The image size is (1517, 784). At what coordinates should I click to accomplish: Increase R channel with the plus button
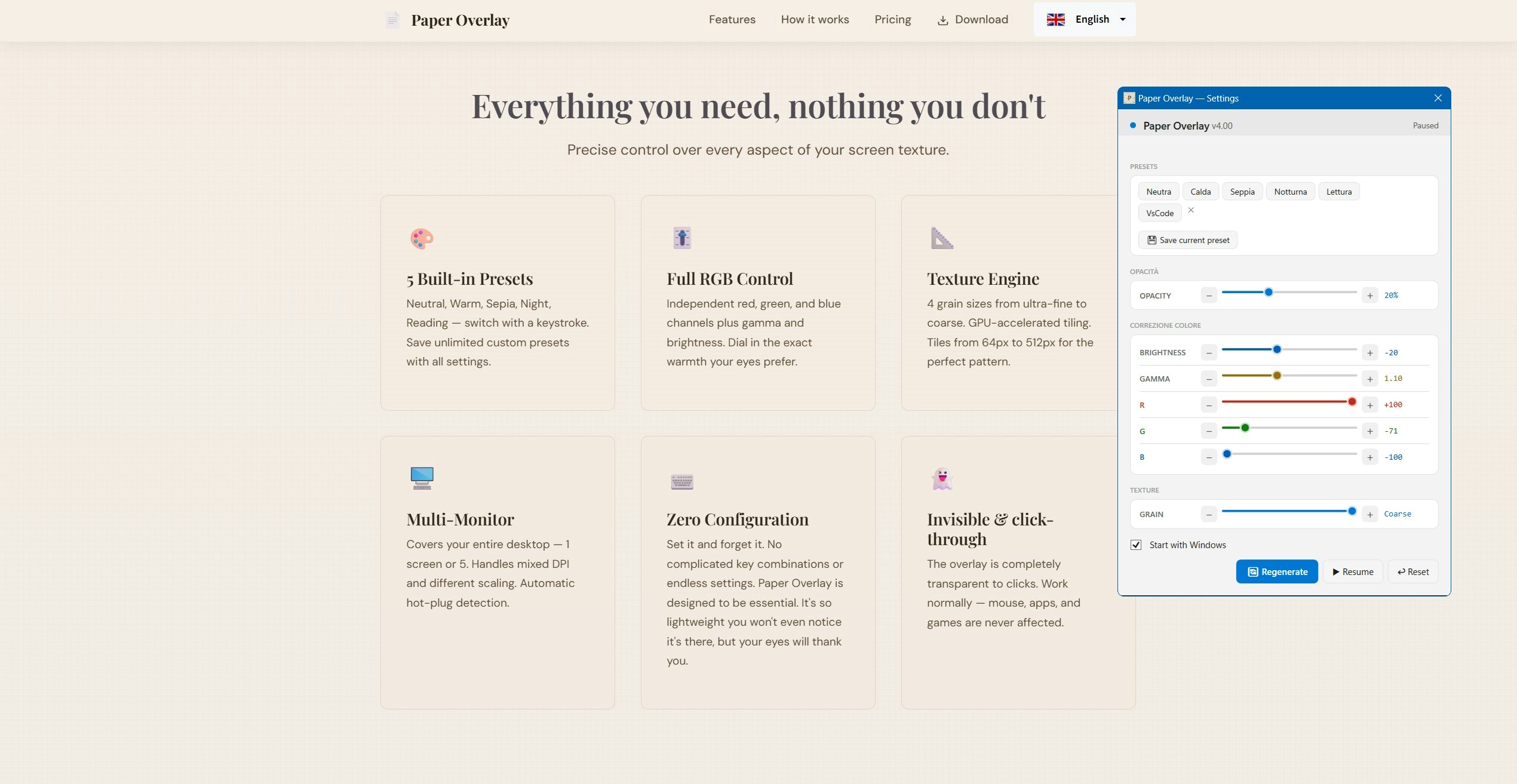1370,405
